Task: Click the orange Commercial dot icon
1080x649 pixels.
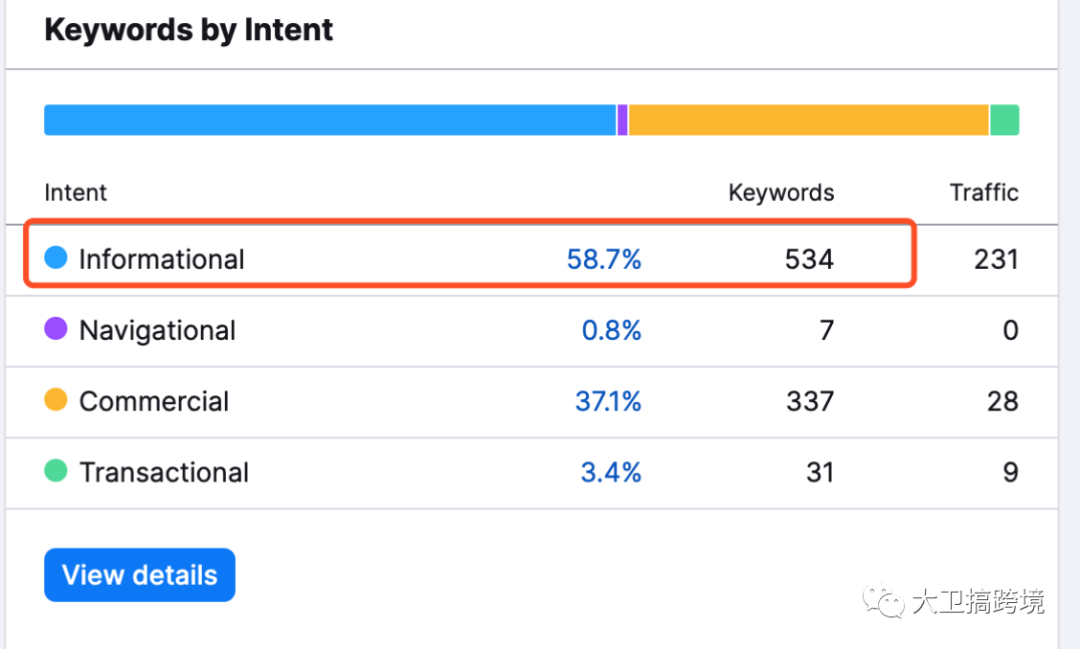Action: [x=56, y=400]
